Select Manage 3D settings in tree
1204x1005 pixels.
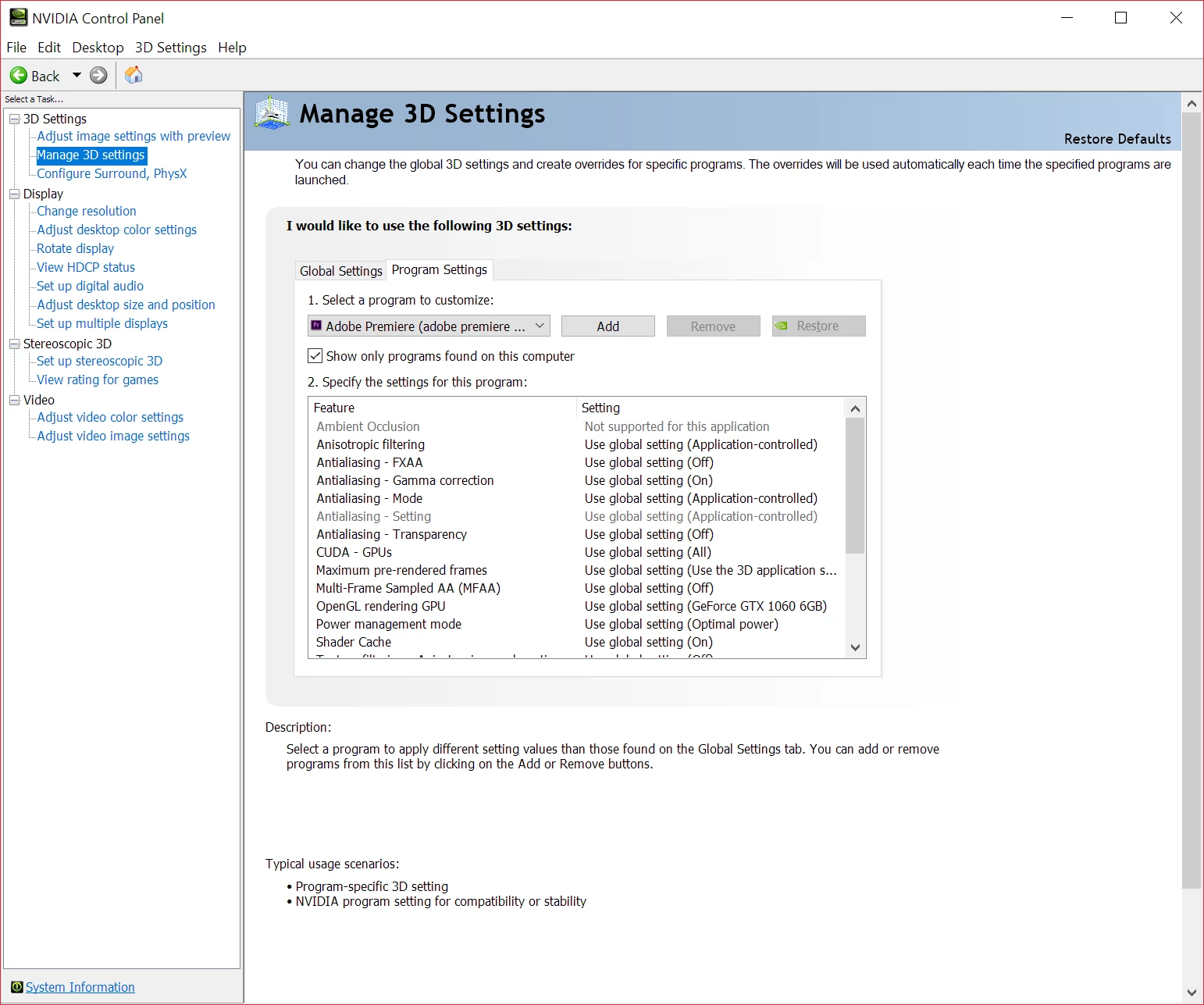click(x=91, y=155)
